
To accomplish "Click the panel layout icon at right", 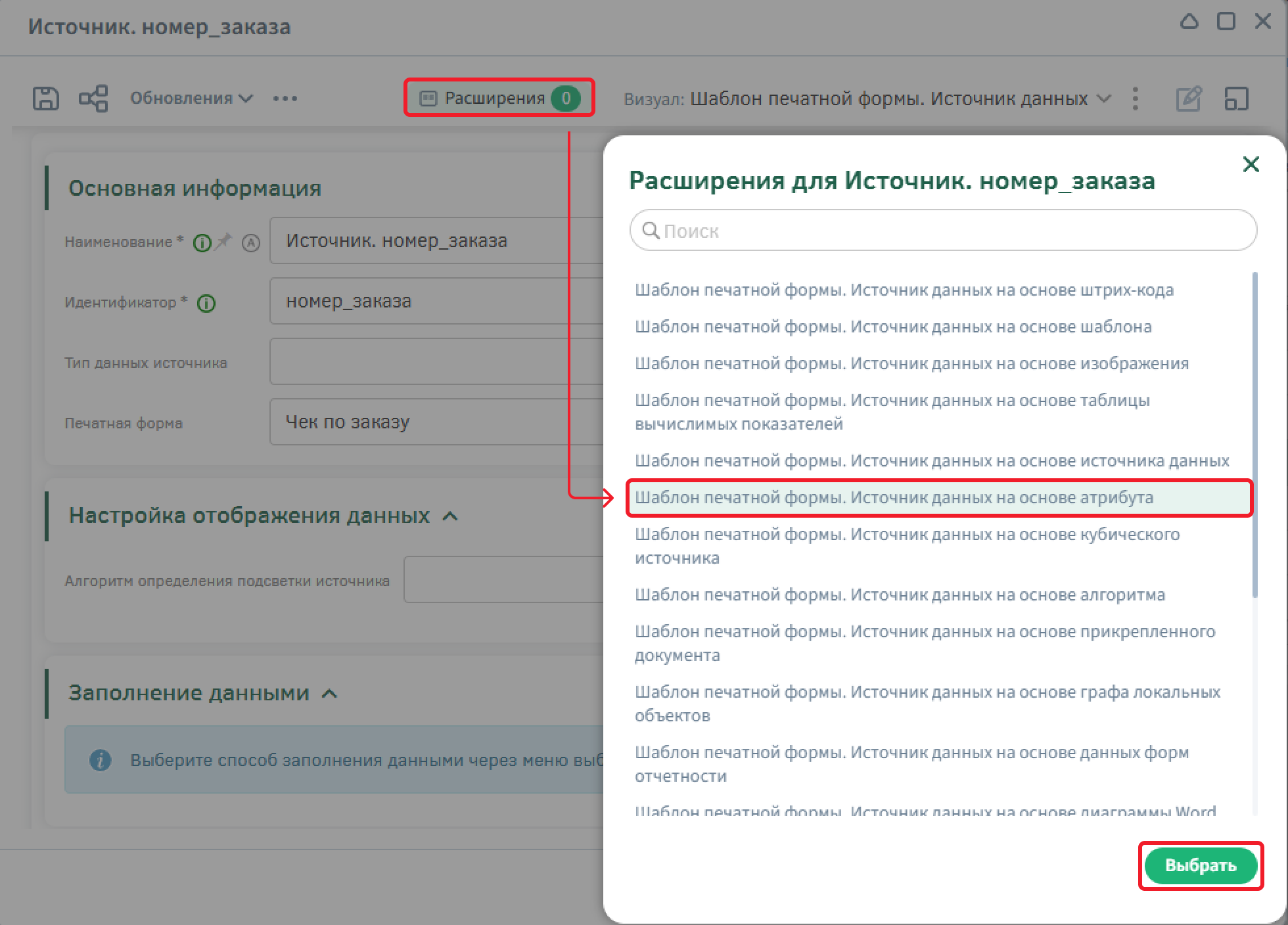I will [1236, 99].
